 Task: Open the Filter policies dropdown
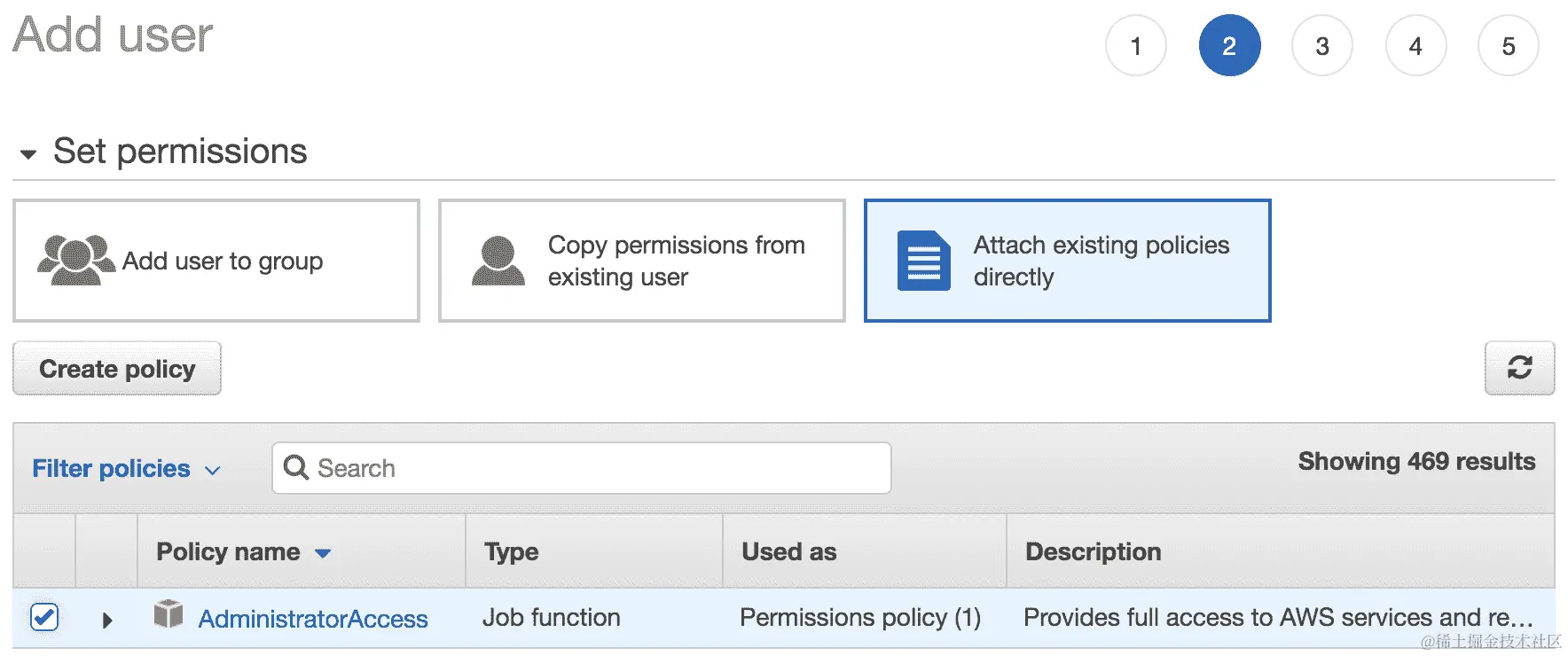tap(126, 468)
